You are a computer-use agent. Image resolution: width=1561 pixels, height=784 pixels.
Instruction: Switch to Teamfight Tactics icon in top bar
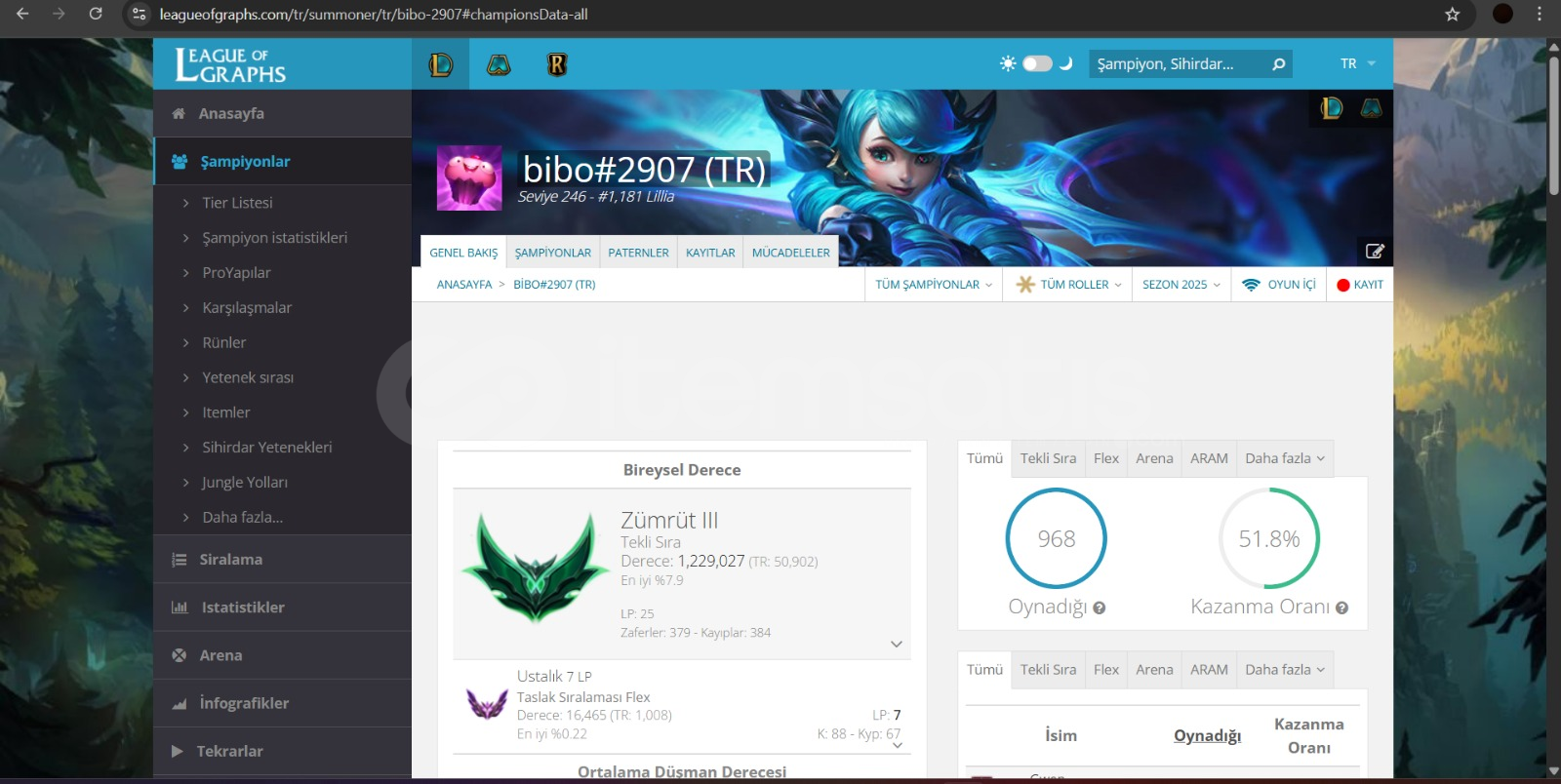click(x=499, y=64)
